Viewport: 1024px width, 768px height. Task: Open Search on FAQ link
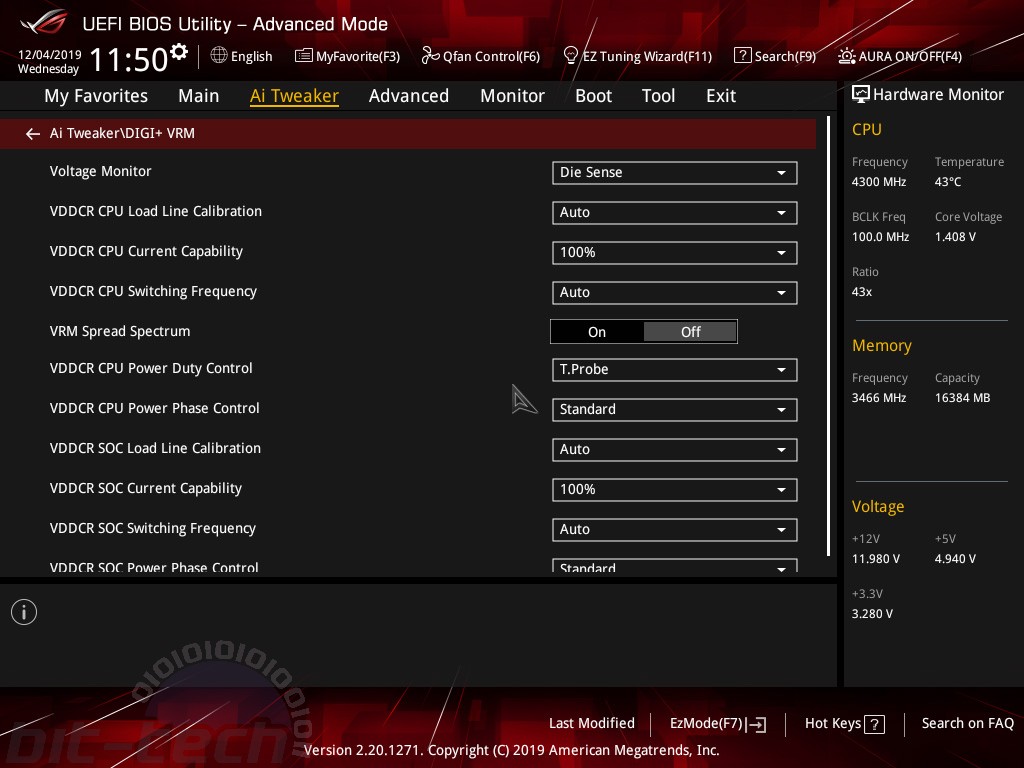tap(967, 724)
